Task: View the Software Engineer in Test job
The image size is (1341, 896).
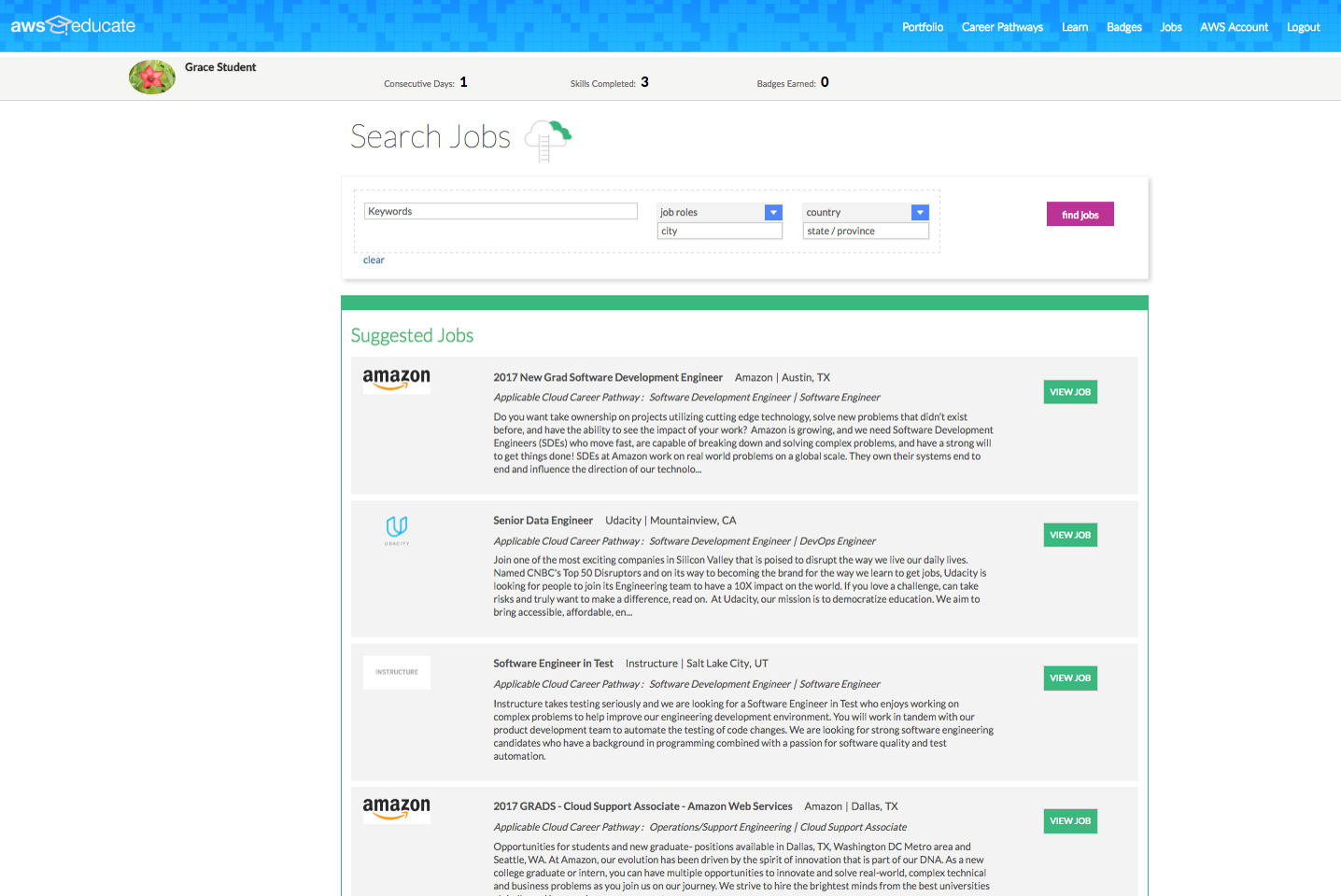Action: pos(1070,679)
